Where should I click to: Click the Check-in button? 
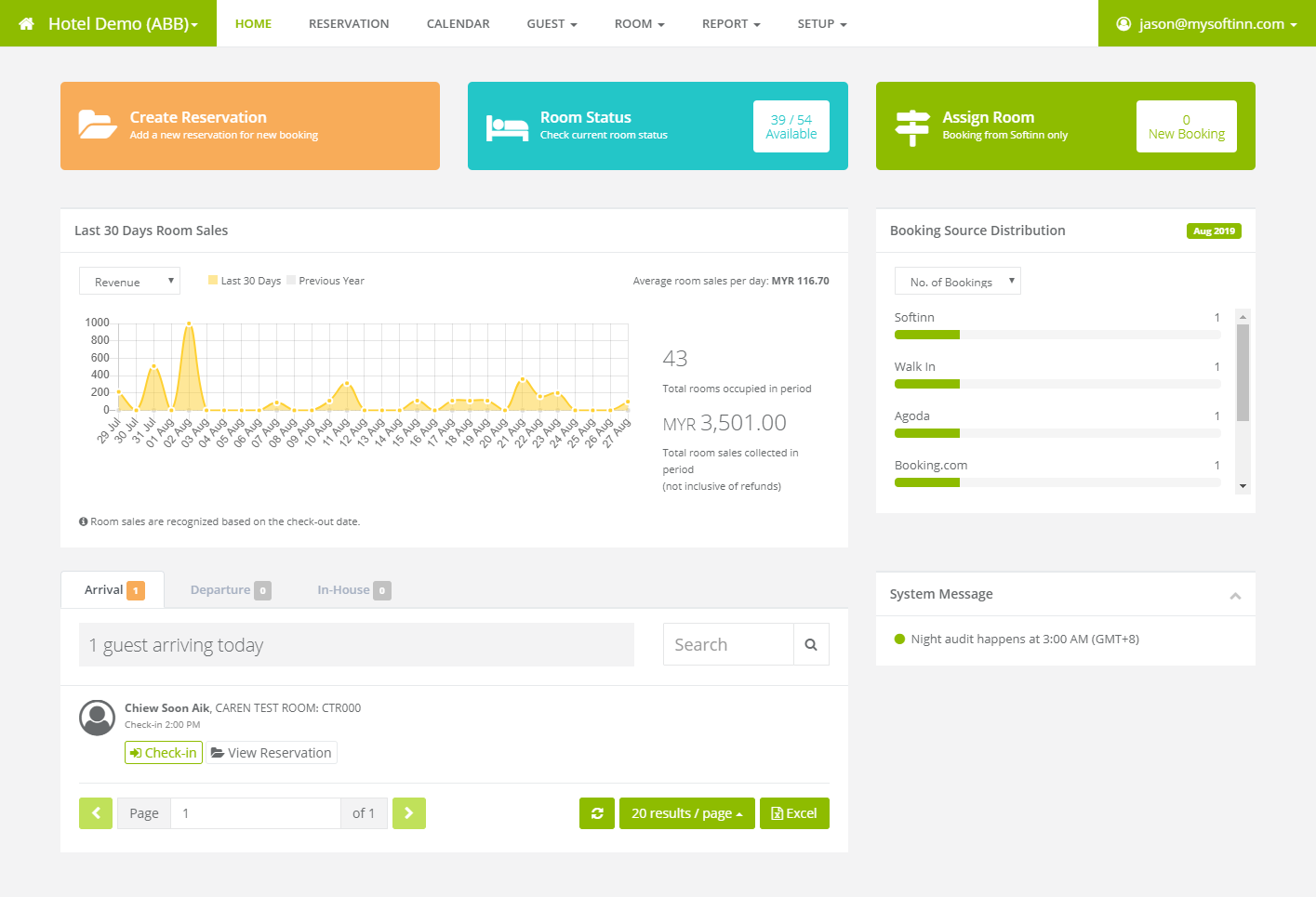point(164,753)
